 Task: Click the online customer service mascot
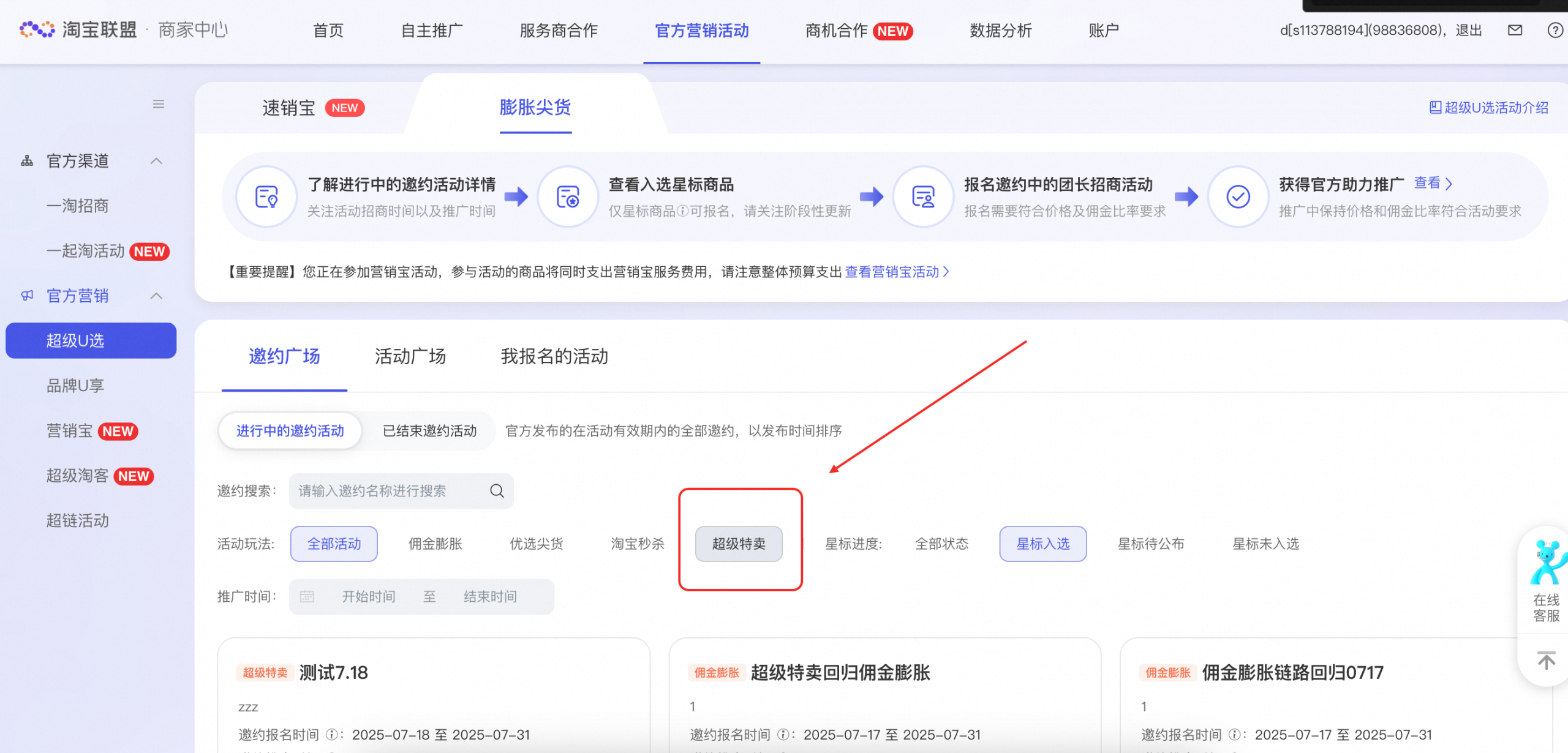coord(1548,563)
